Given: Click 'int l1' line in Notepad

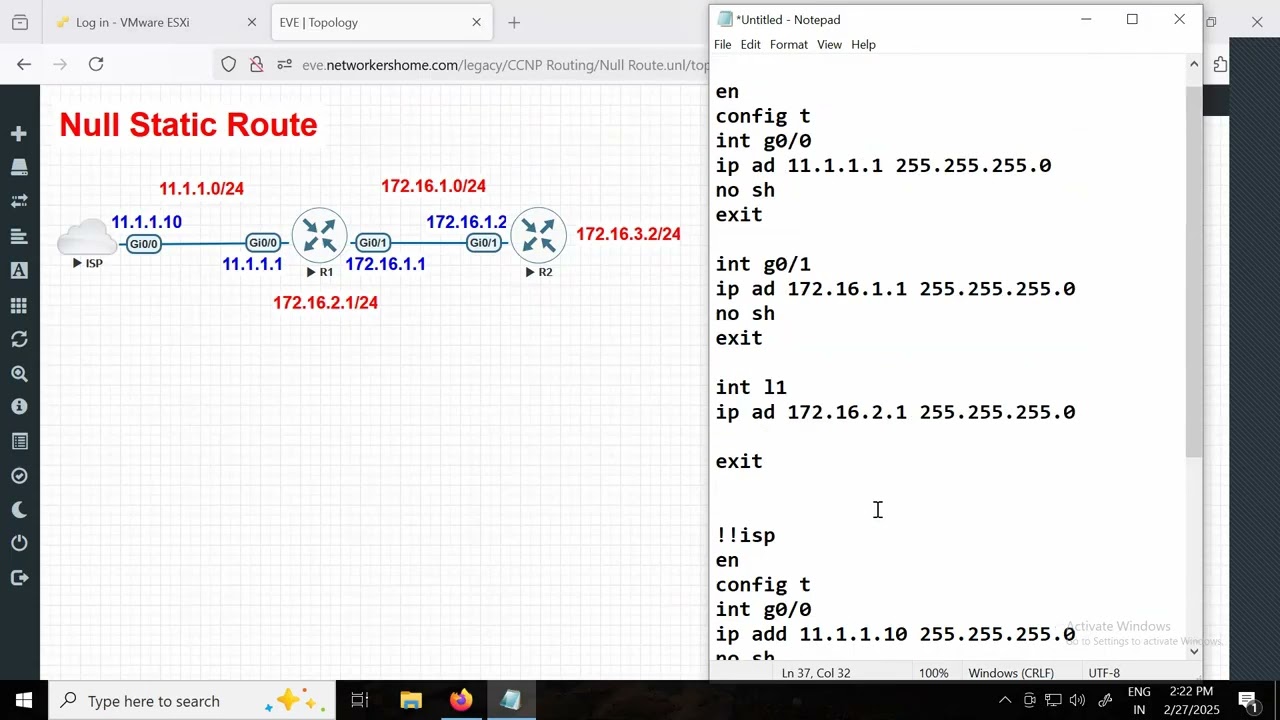Looking at the screenshot, I should click(751, 388).
